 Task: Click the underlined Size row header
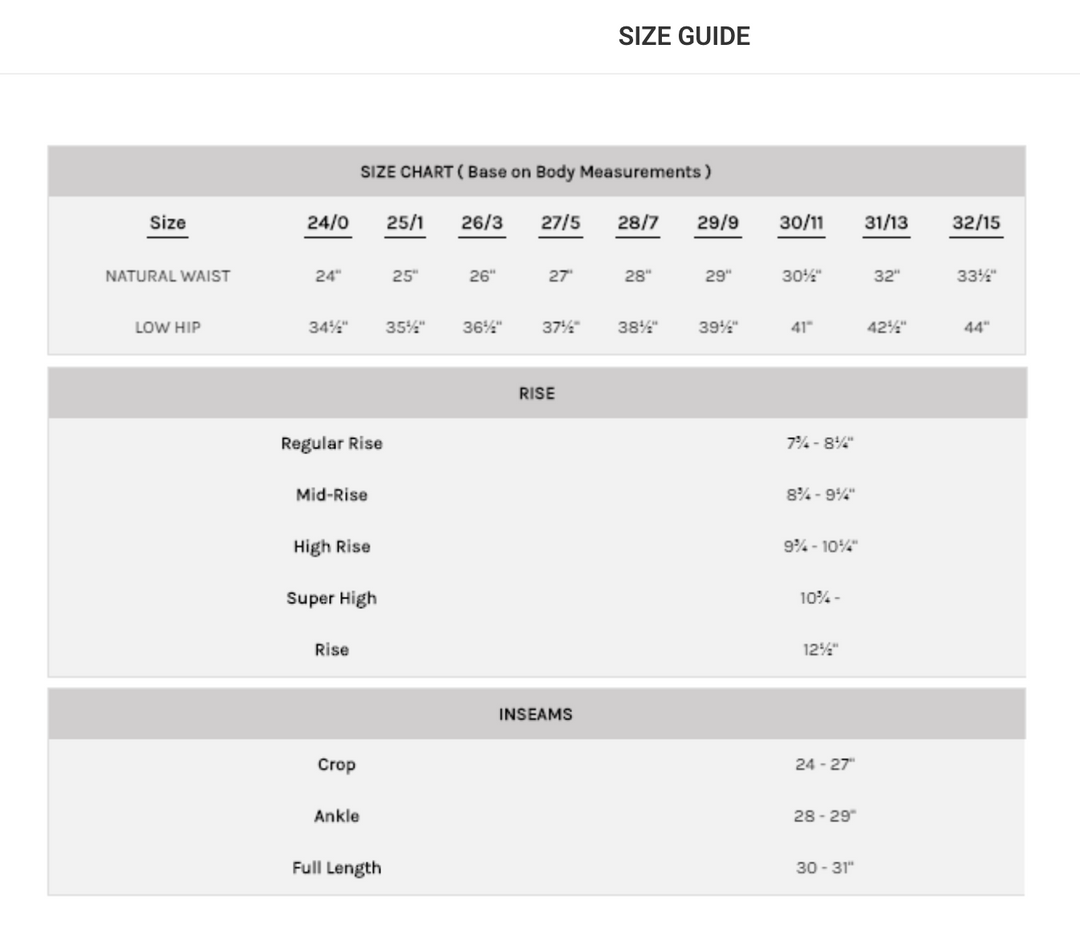(x=168, y=223)
